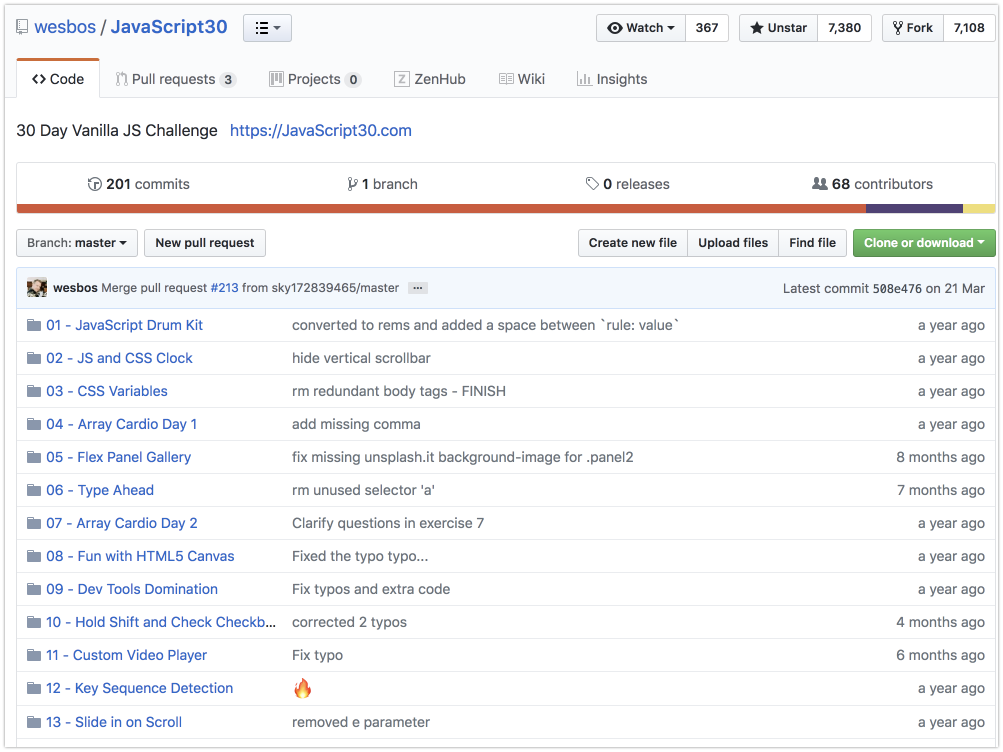The height and width of the screenshot is (752, 1003).
Task: Visit the JavaScript30.com link
Action: [320, 130]
